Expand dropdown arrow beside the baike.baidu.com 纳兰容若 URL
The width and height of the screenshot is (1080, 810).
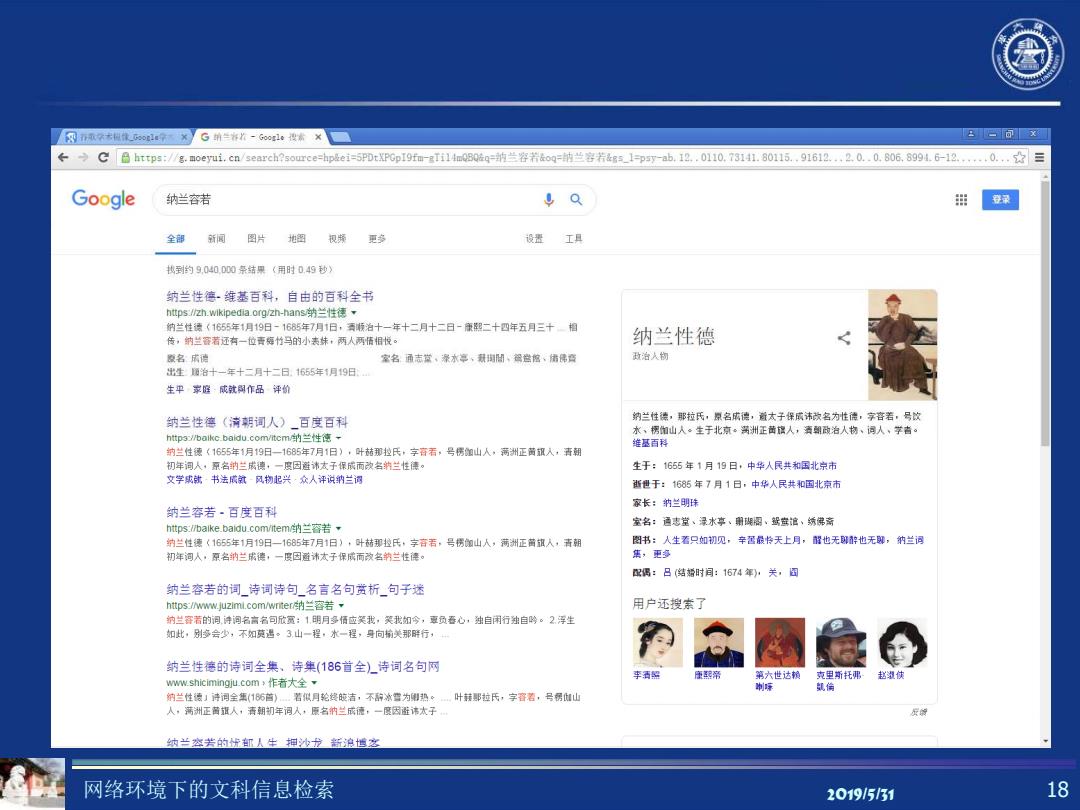[339, 528]
